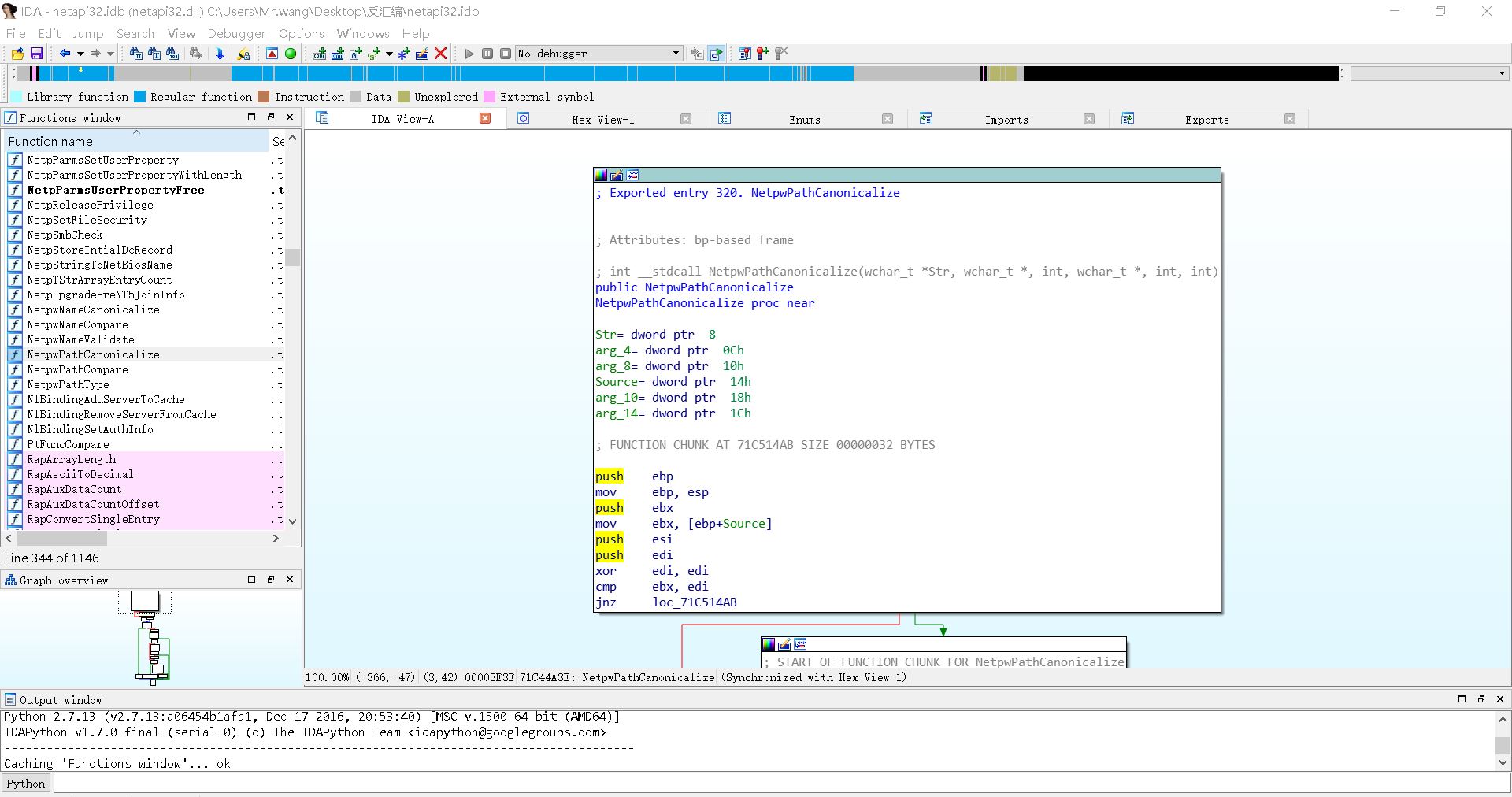
Task: Save the database using the floppy icon
Action: (x=36, y=54)
